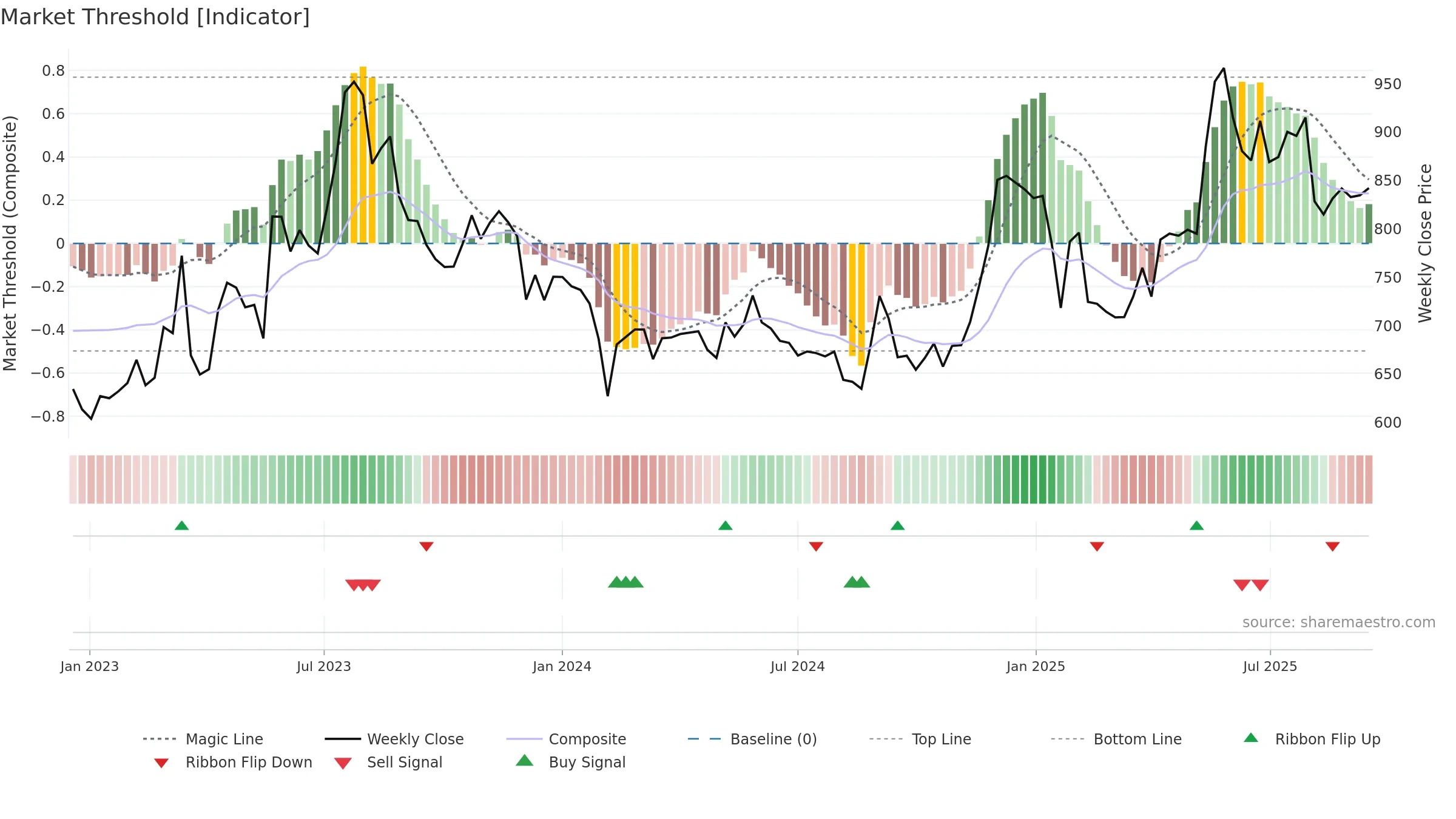The image size is (1456, 819).
Task: Click rightmost Sell Signal triangle in July 2023 cluster
Action: point(373,585)
